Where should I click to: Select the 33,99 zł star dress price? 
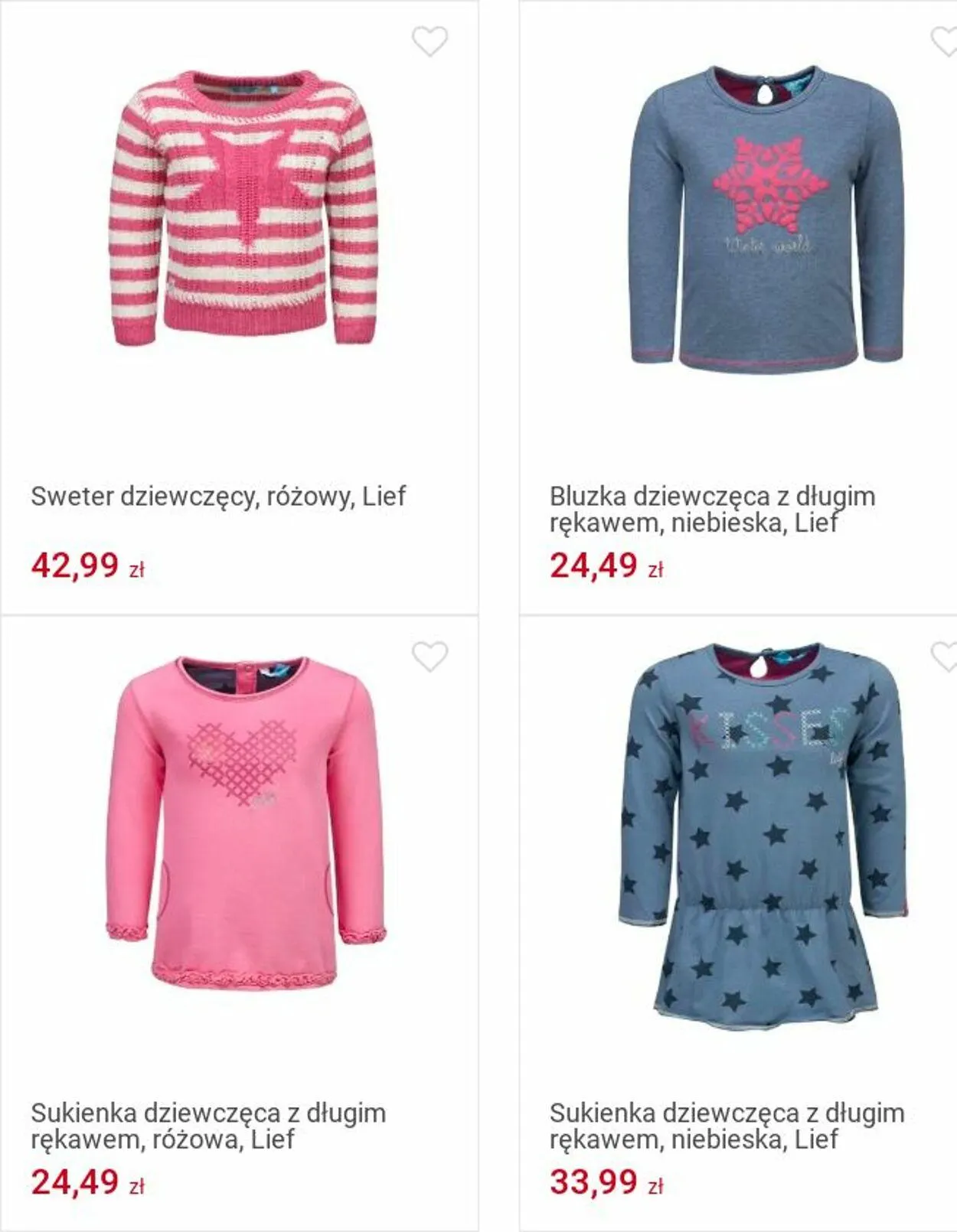pyautogui.click(x=606, y=1182)
